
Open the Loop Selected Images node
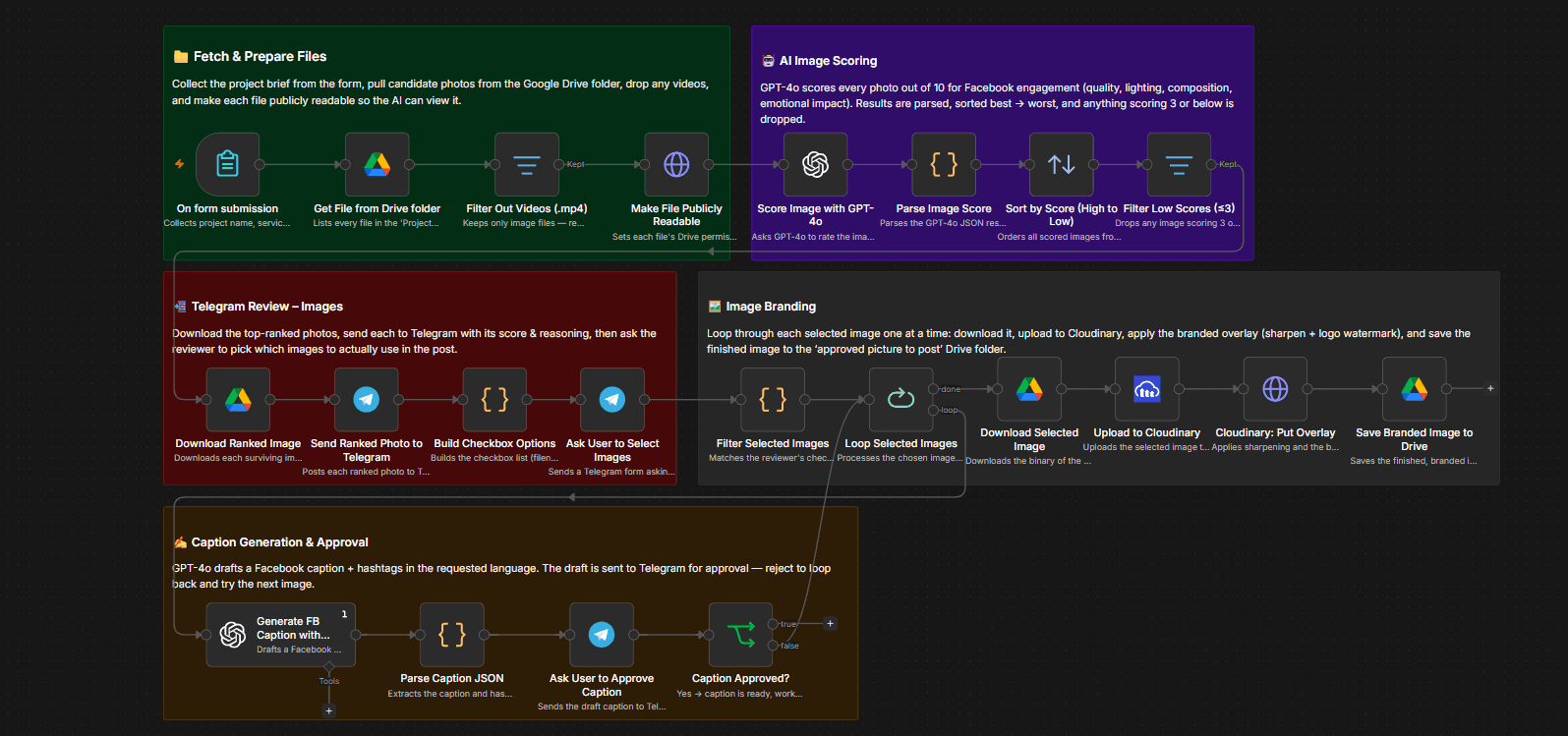pos(900,399)
